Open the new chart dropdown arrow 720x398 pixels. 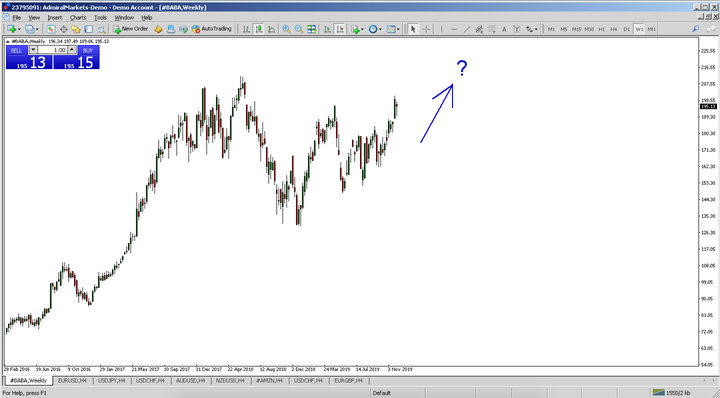(x=19, y=29)
